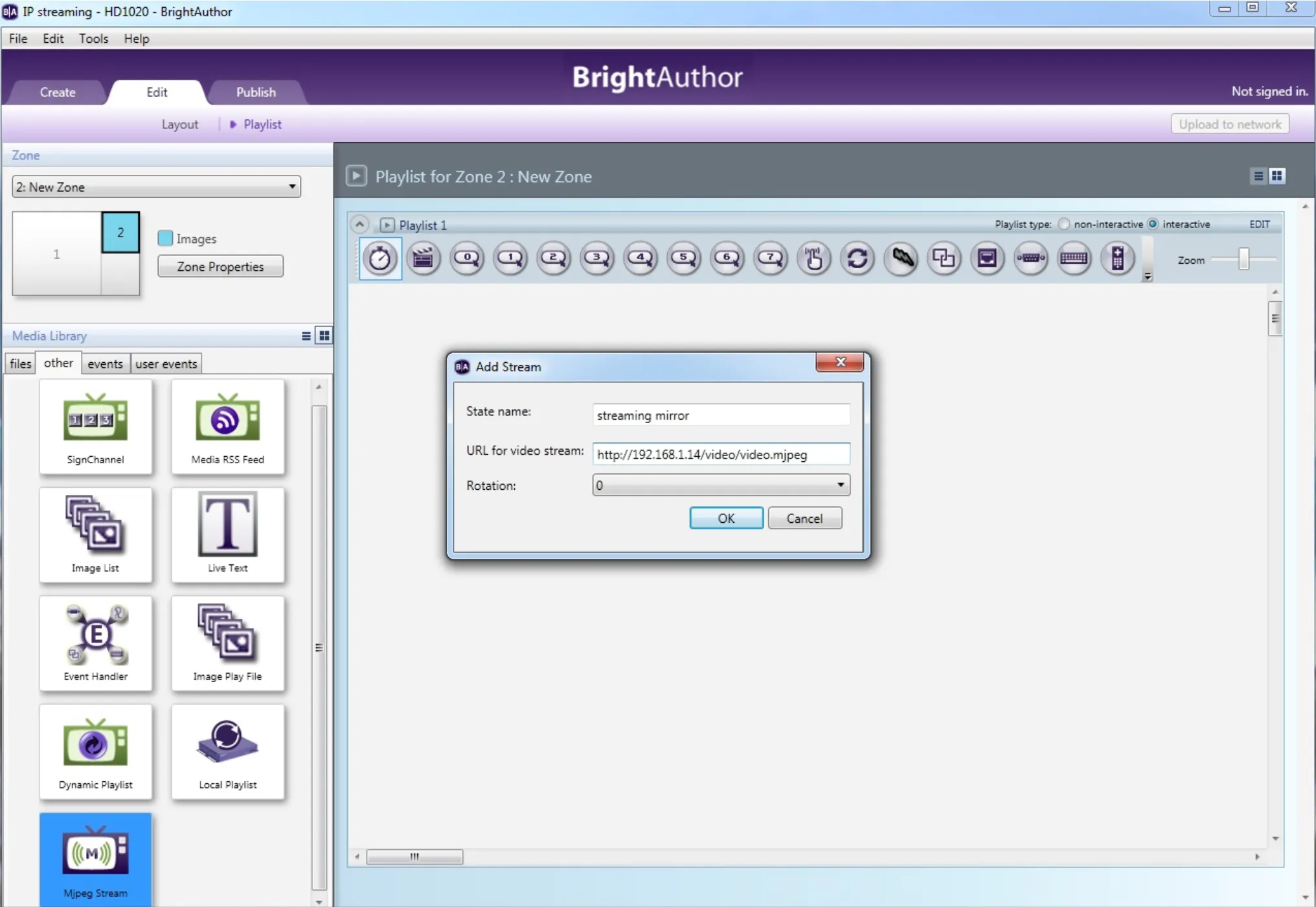Click Upload to network button
Screen dimensions: 1316x907
pyautogui.click(x=1230, y=124)
